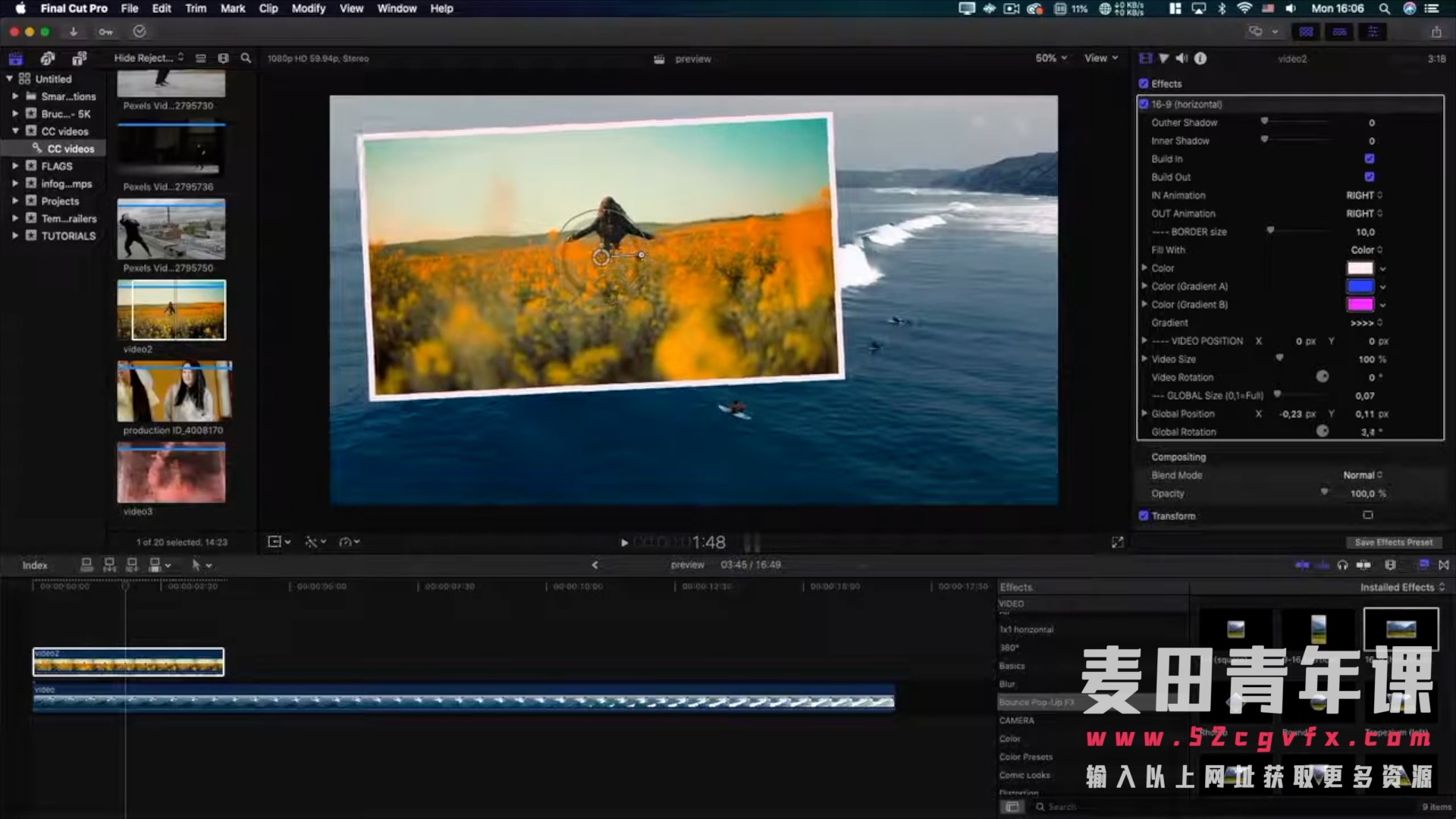Open the Modify menu
1456x819 pixels.
point(309,8)
